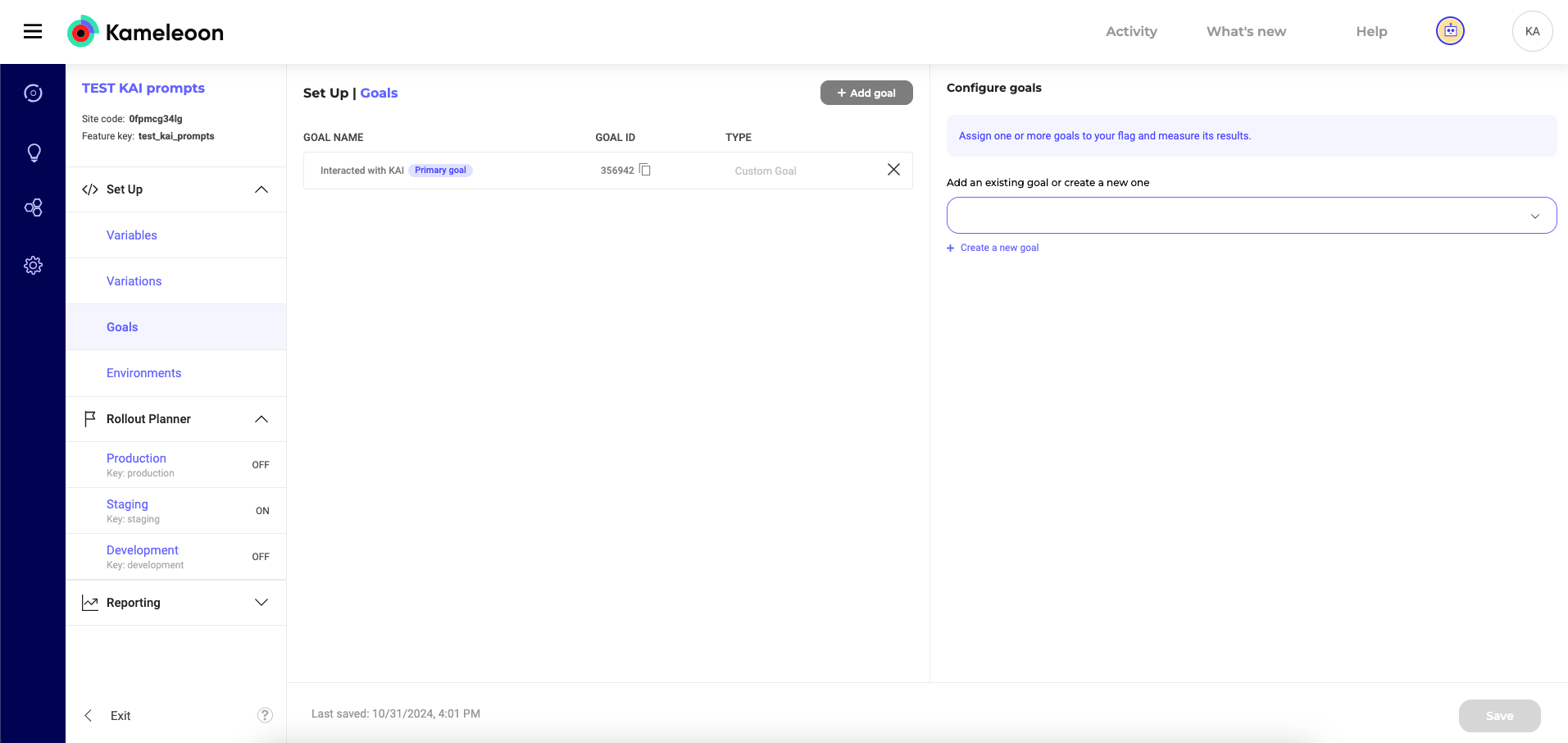Click the Configure goals heading

click(994, 88)
